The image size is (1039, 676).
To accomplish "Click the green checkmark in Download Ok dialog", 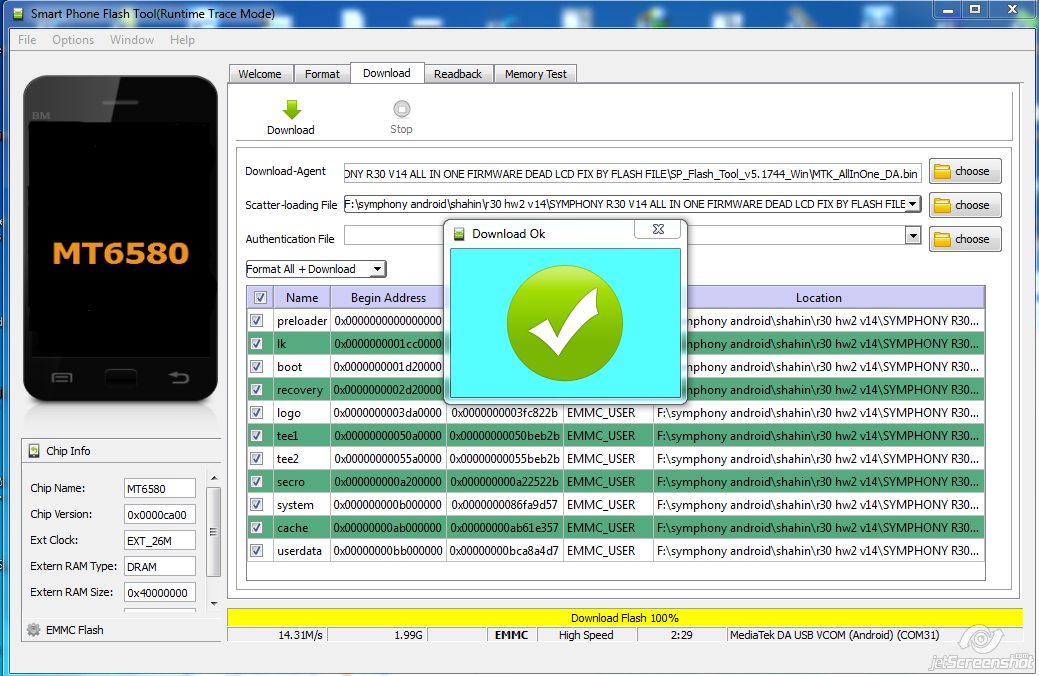I will click(x=565, y=323).
